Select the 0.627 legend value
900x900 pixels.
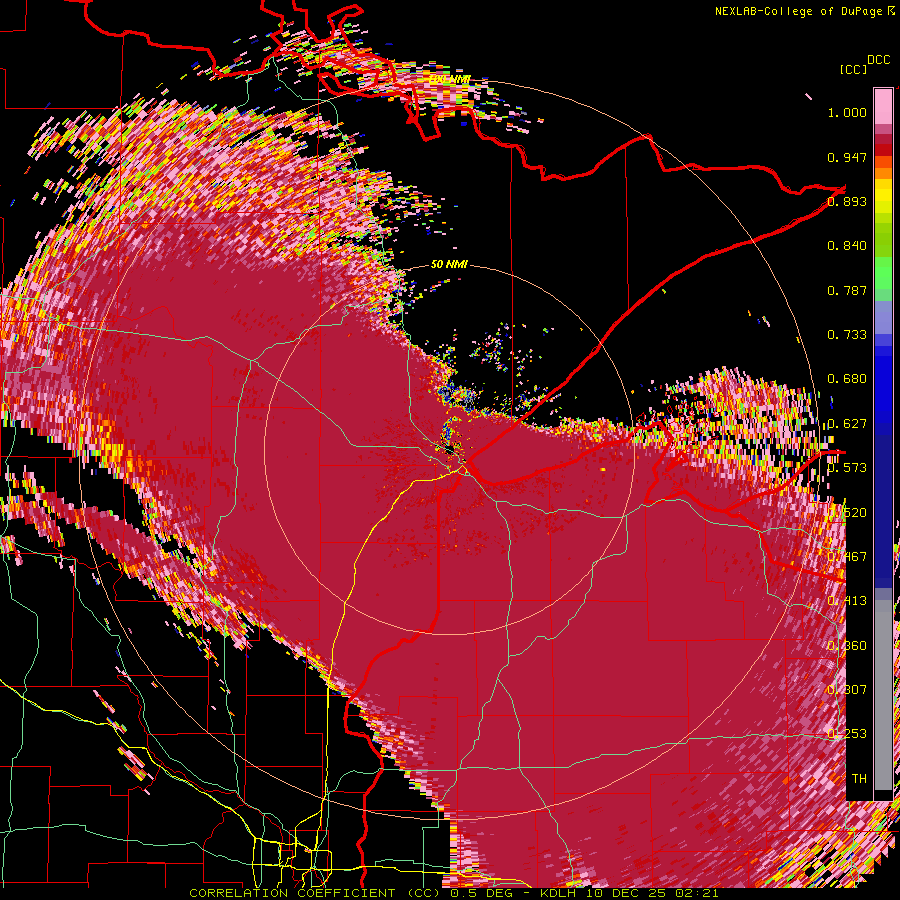[847, 424]
